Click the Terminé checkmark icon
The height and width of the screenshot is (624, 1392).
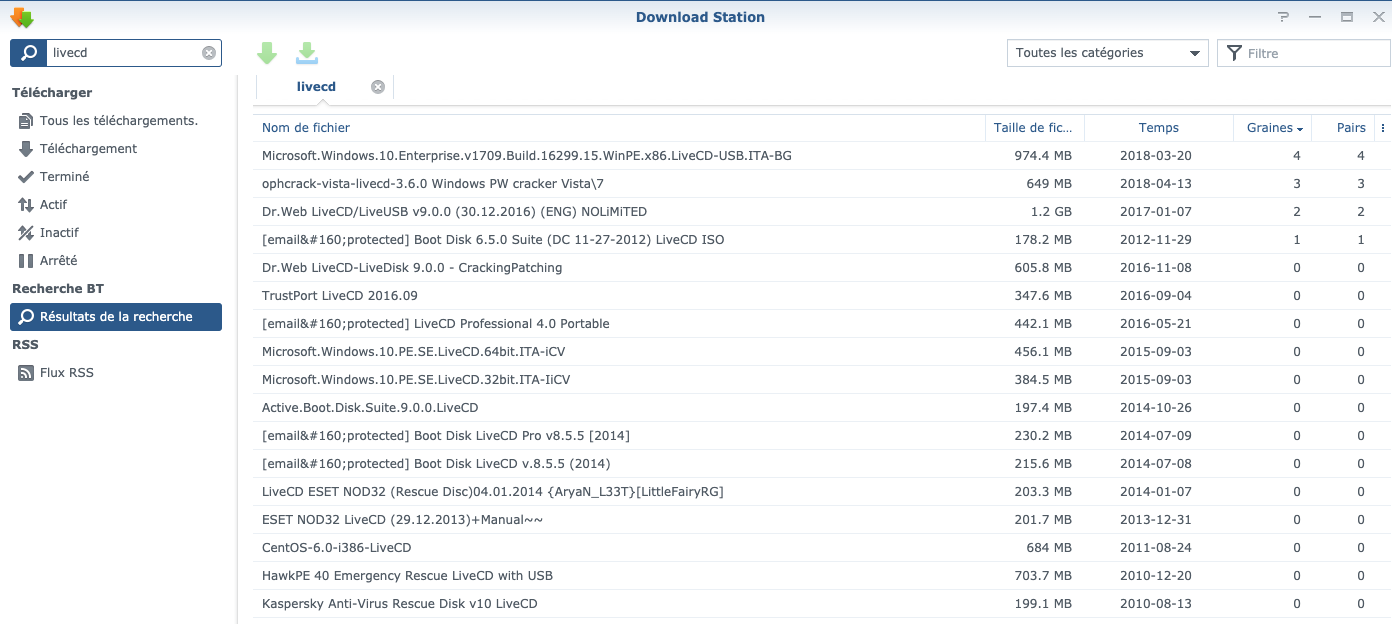click(x=26, y=177)
